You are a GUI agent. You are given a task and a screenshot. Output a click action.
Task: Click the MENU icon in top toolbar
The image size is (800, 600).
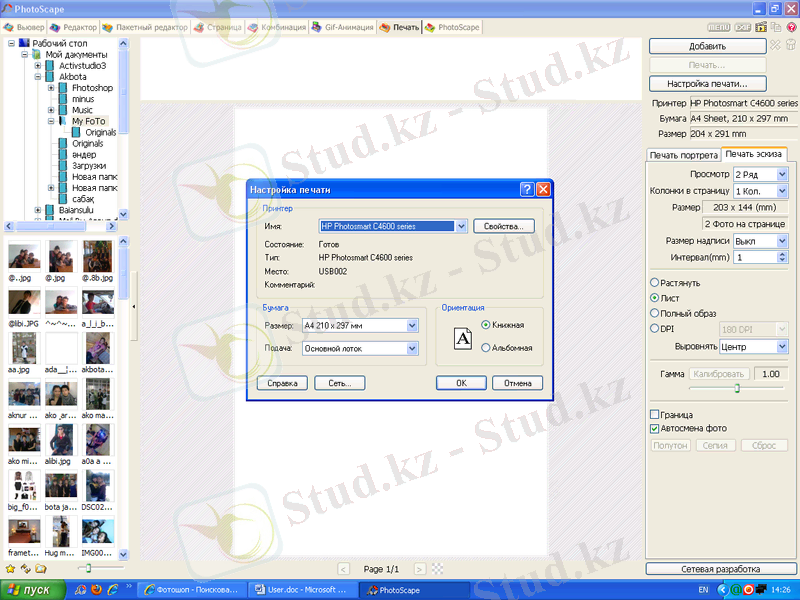(718, 28)
